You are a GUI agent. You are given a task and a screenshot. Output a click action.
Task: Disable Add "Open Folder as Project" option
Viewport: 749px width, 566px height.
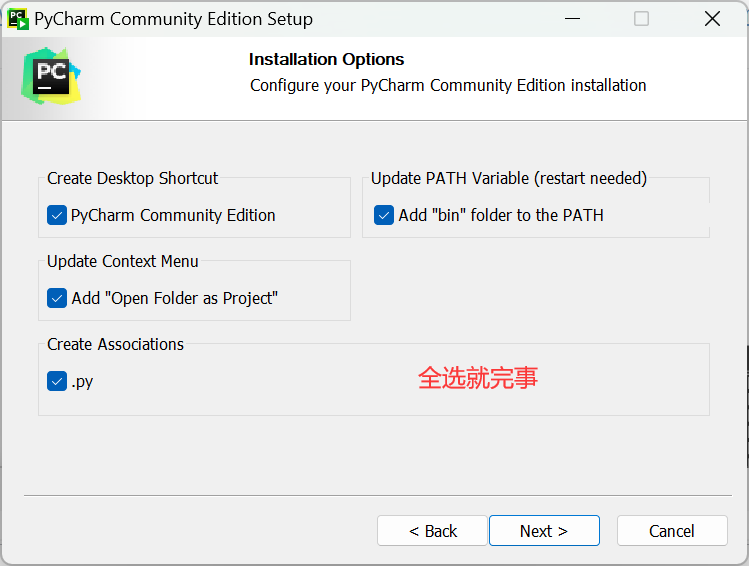click(57, 299)
